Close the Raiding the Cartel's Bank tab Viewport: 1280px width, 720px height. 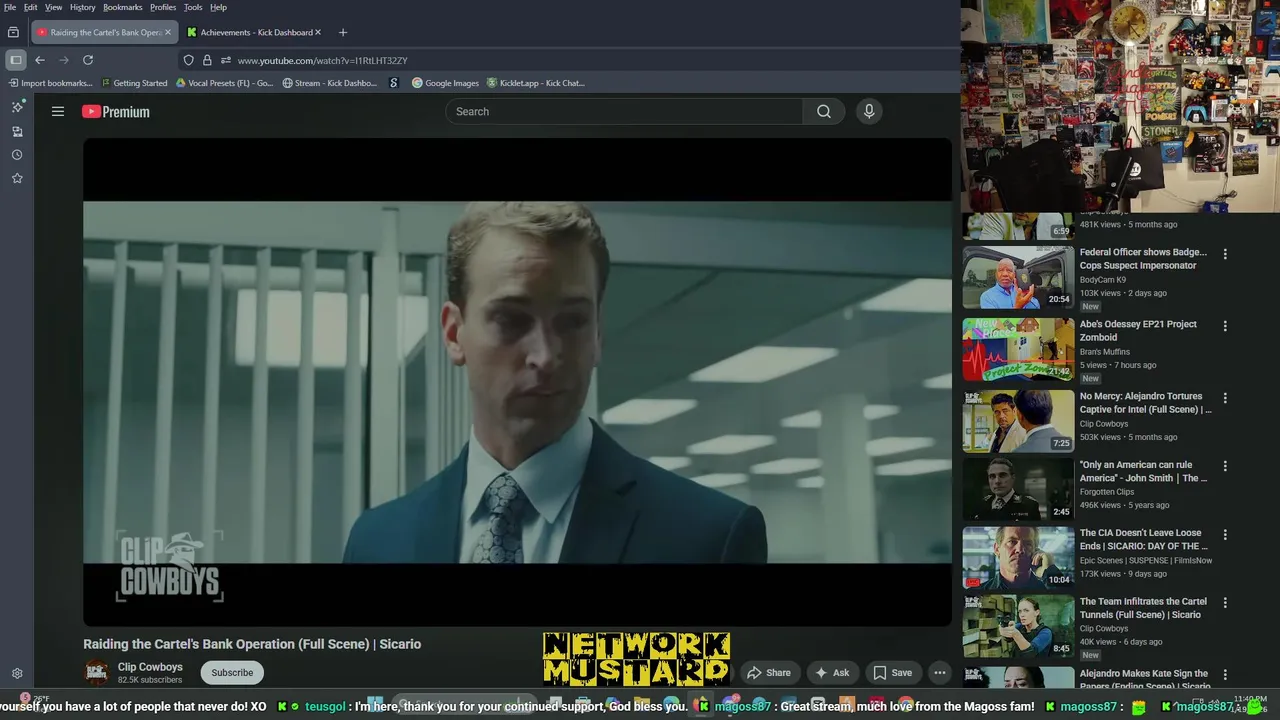point(167,32)
